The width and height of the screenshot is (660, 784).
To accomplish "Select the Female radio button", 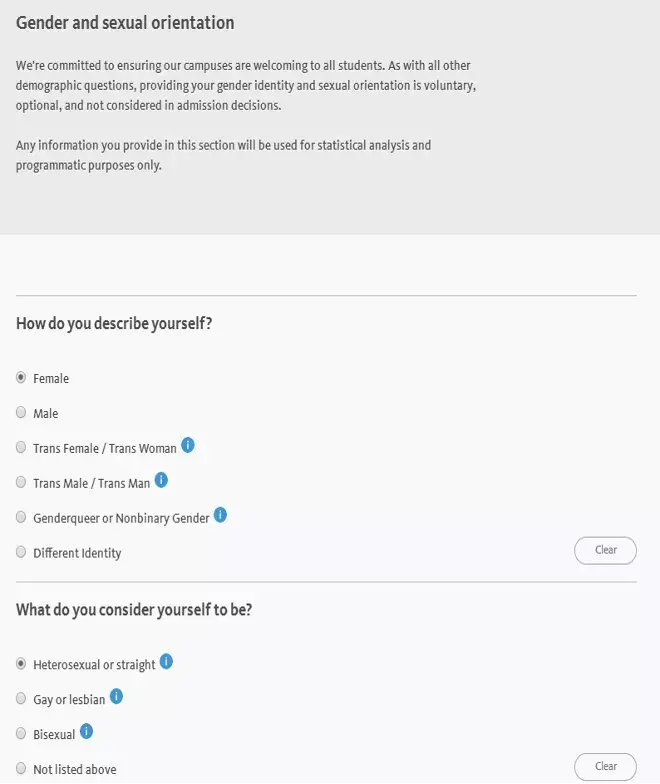I will [x=21, y=378].
